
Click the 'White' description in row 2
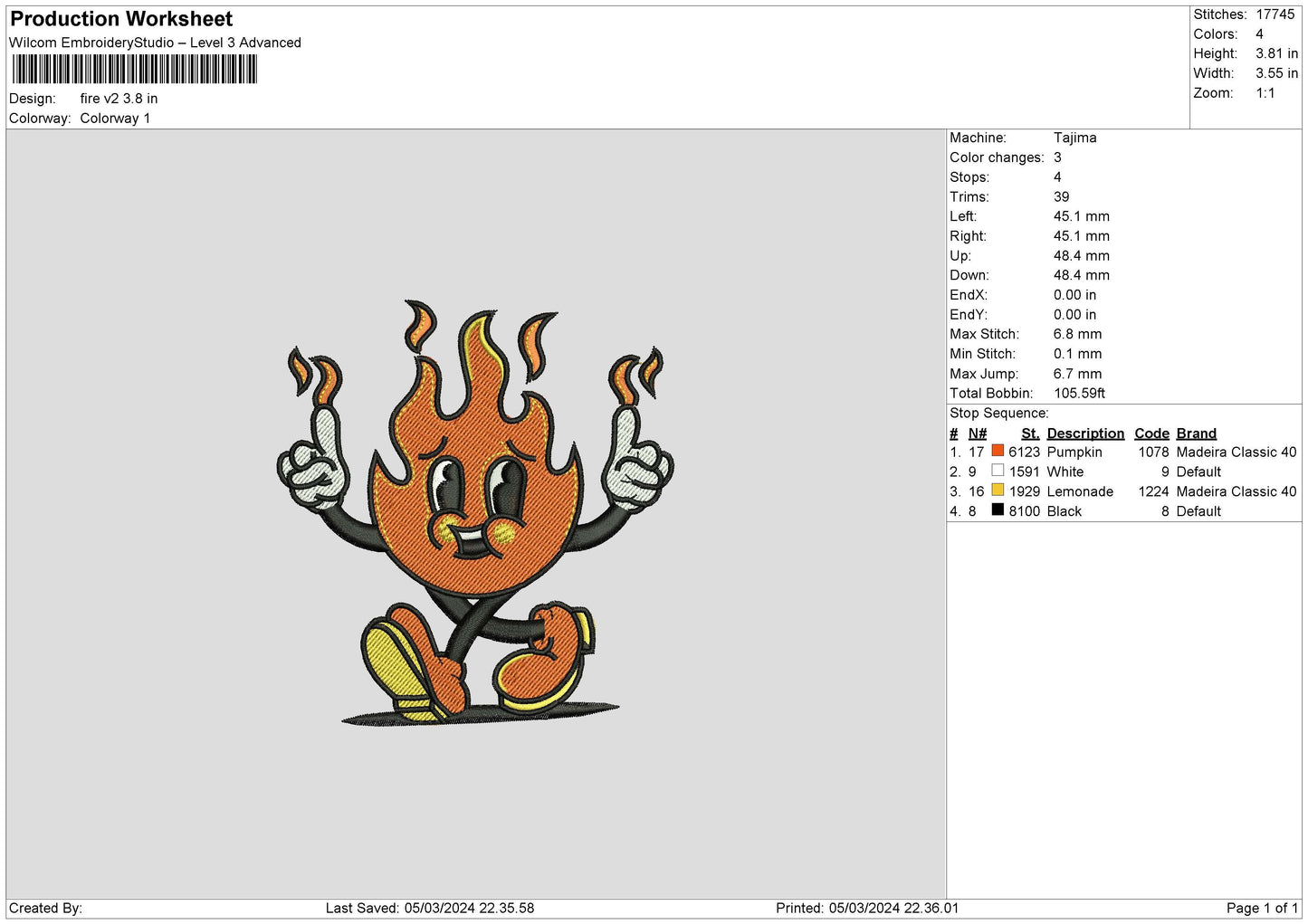tap(1065, 472)
